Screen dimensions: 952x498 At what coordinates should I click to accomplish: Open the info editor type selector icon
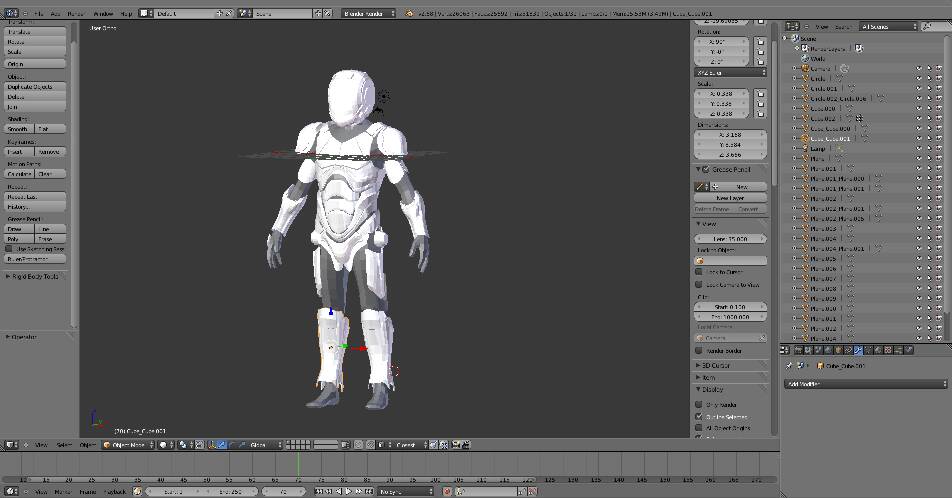click(10, 13)
